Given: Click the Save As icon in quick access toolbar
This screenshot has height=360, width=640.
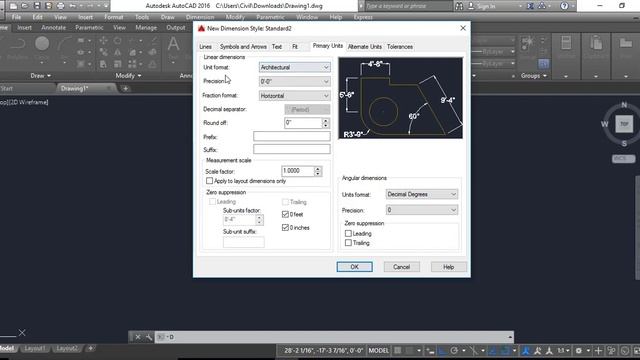Looking at the screenshot, I should 49,6.
